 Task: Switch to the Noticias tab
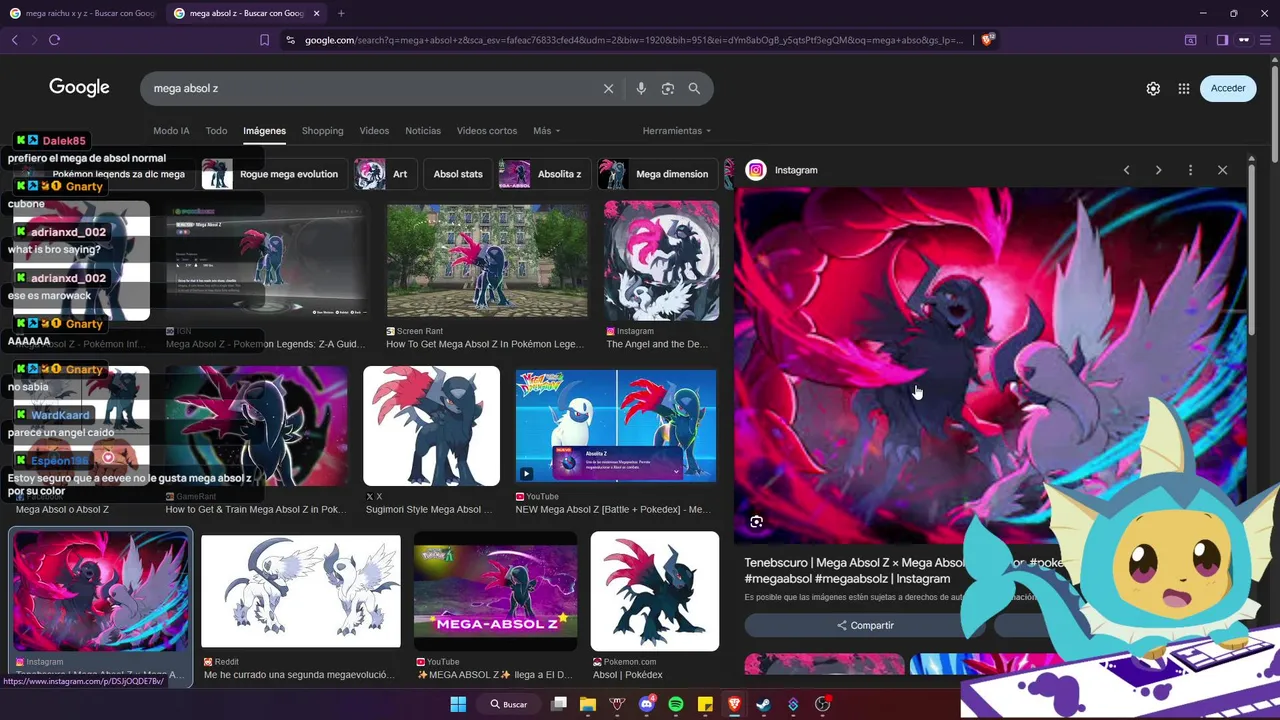click(x=423, y=131)
